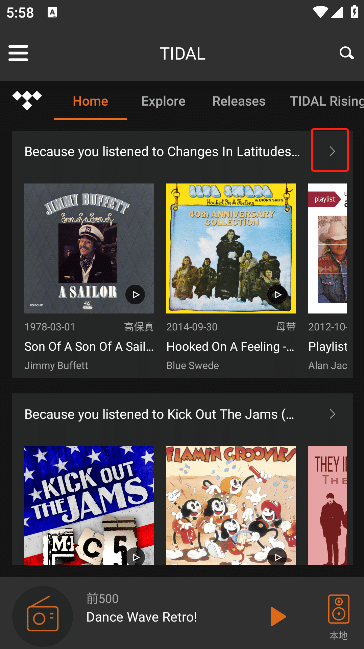Open the Dance Wave Retro! track title

(x=142, y=617)
